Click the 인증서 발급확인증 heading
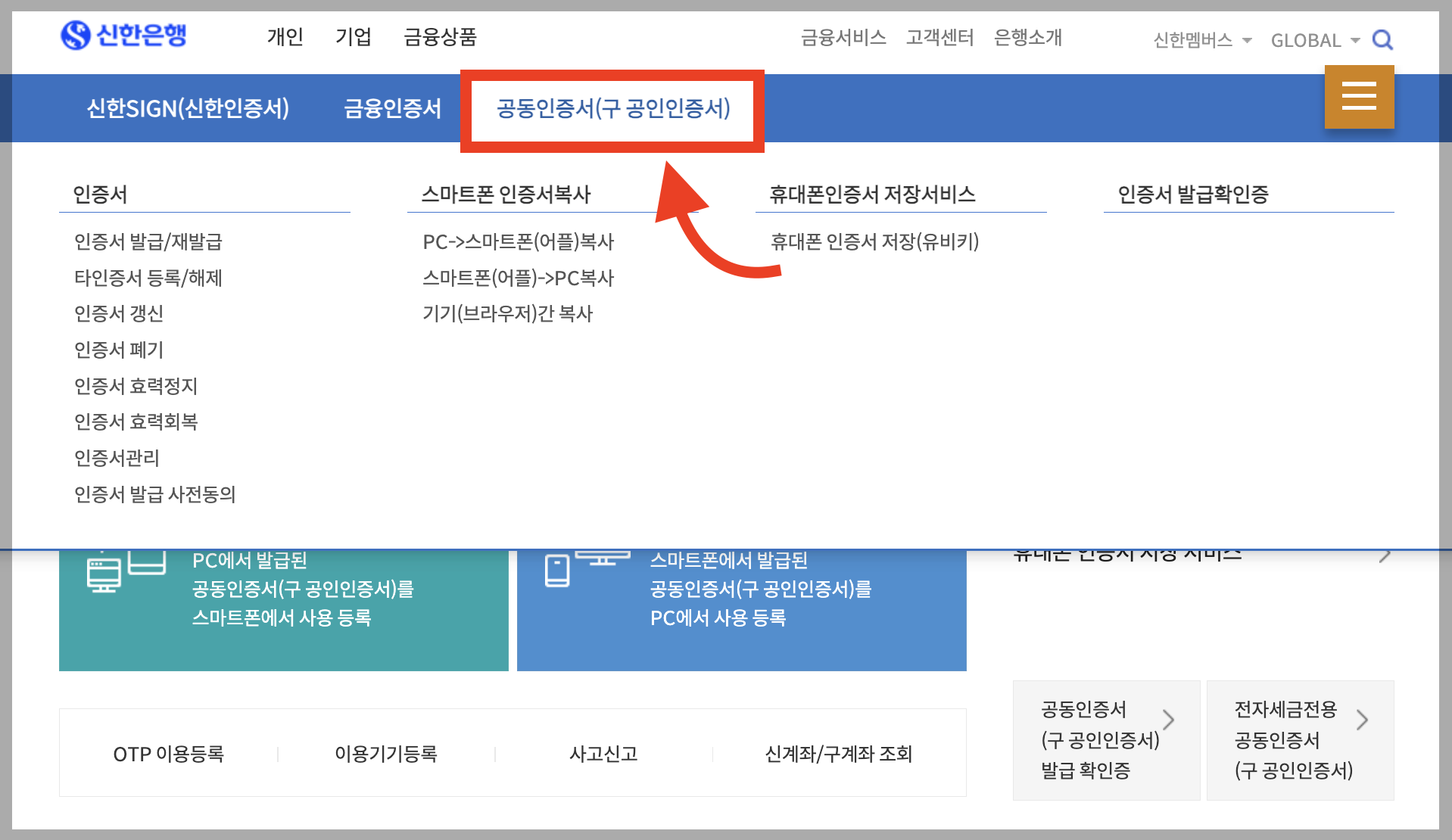1452x840 pixels. [x=1193, y=194]
